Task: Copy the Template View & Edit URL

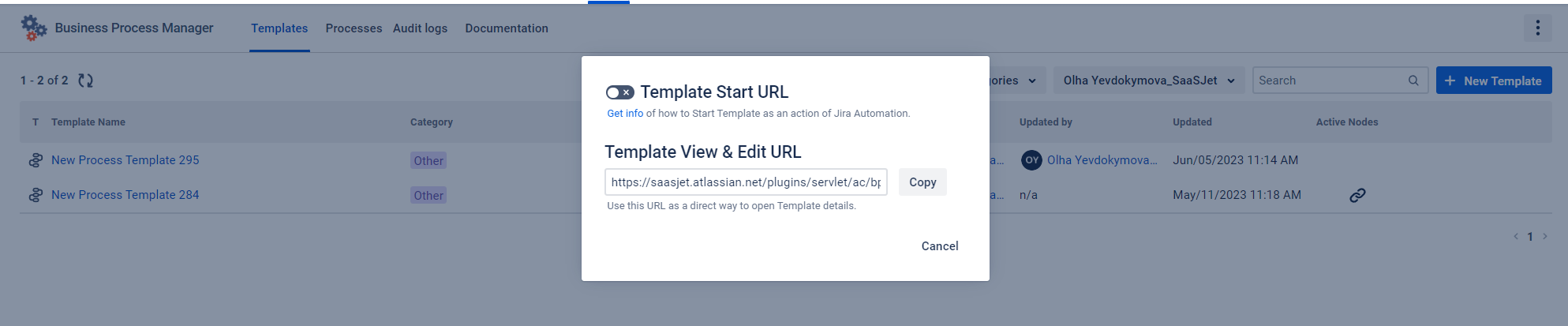Action: click(922, 182)
